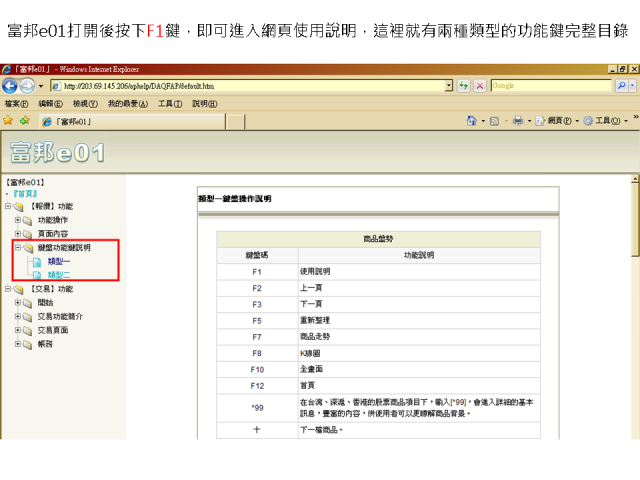This screenshot has width=640, height=480.
Task: Click the RSS feeds icon
Action: [494, 121]
